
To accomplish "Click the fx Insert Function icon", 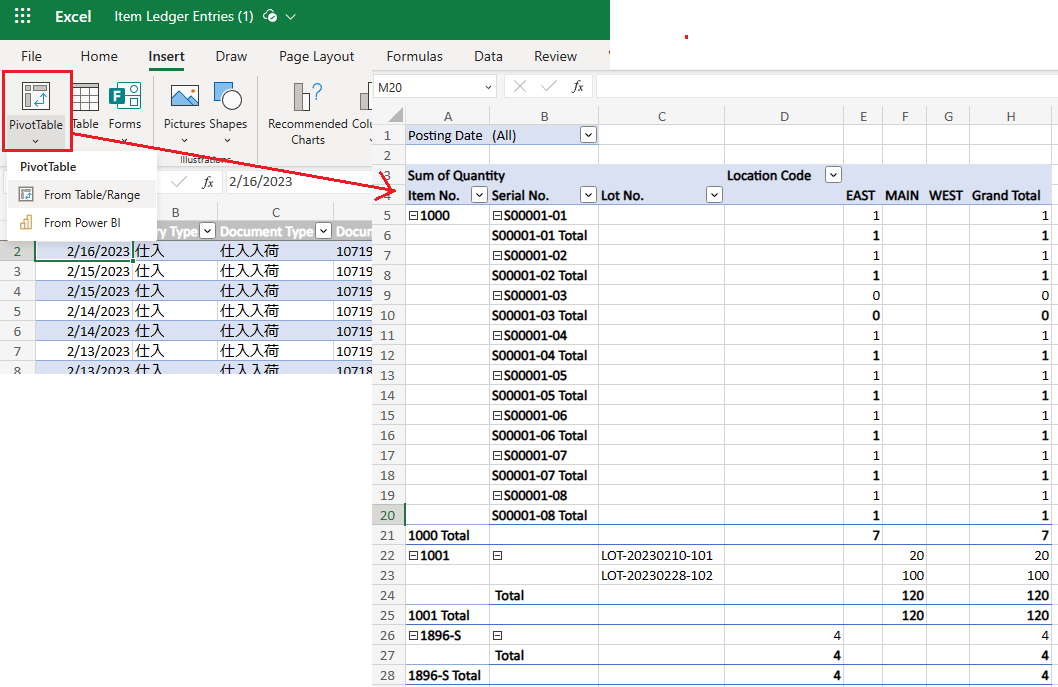I will [x=577, y=86].
